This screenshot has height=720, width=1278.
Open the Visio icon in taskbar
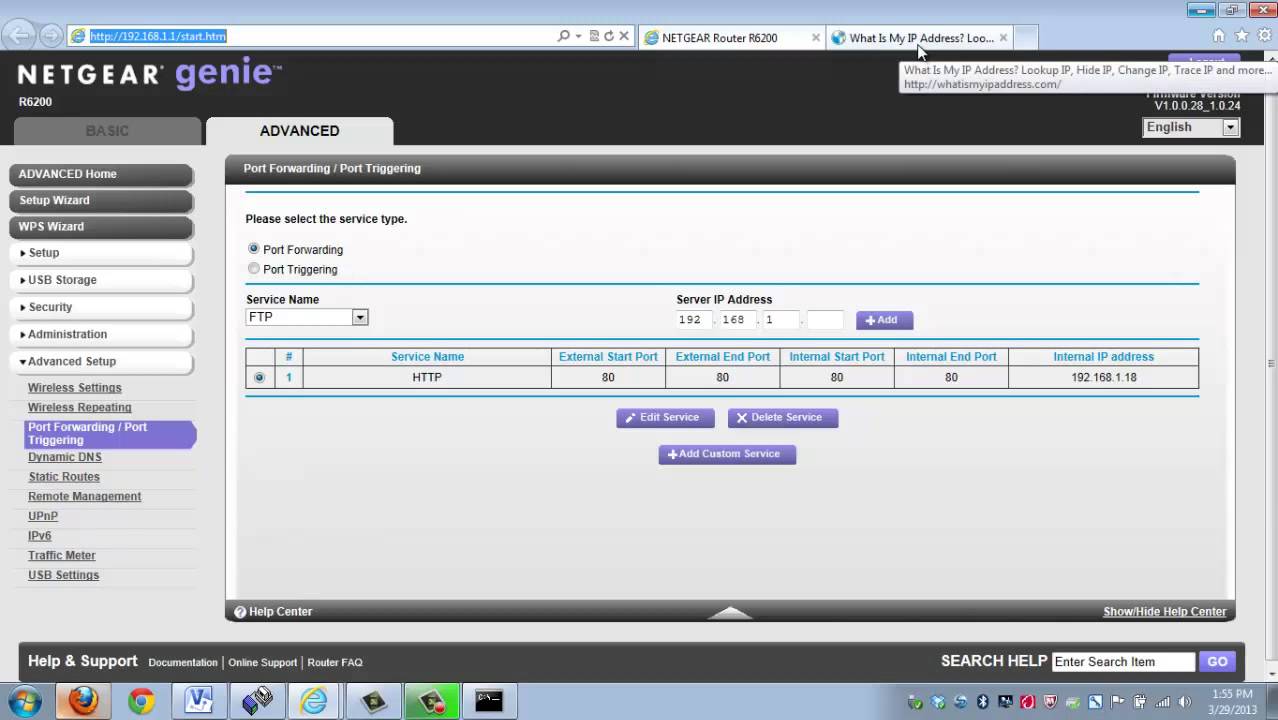click(x=199, y=701)
